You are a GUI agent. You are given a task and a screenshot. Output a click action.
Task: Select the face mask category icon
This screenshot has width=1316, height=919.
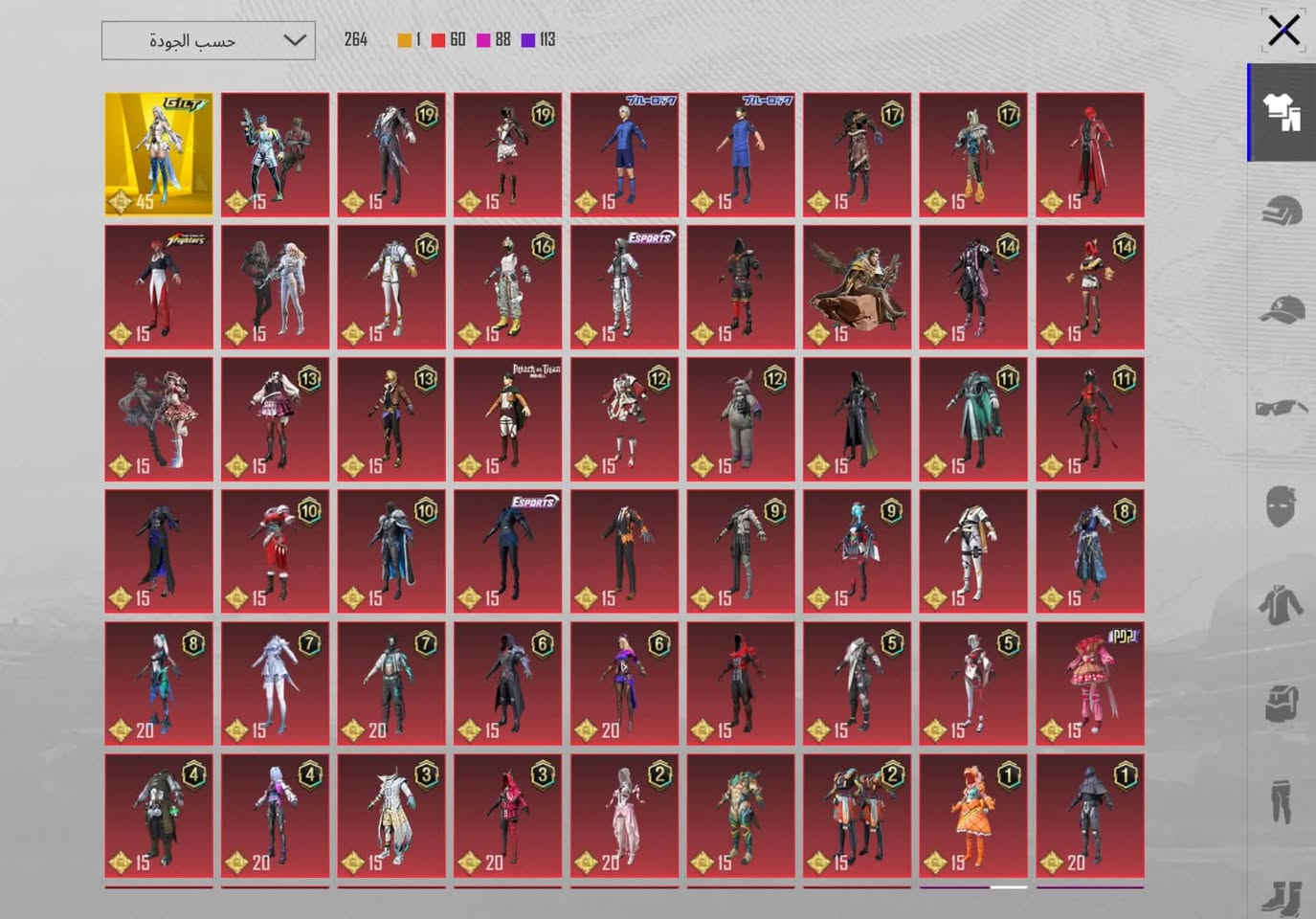click(1281, 507)
